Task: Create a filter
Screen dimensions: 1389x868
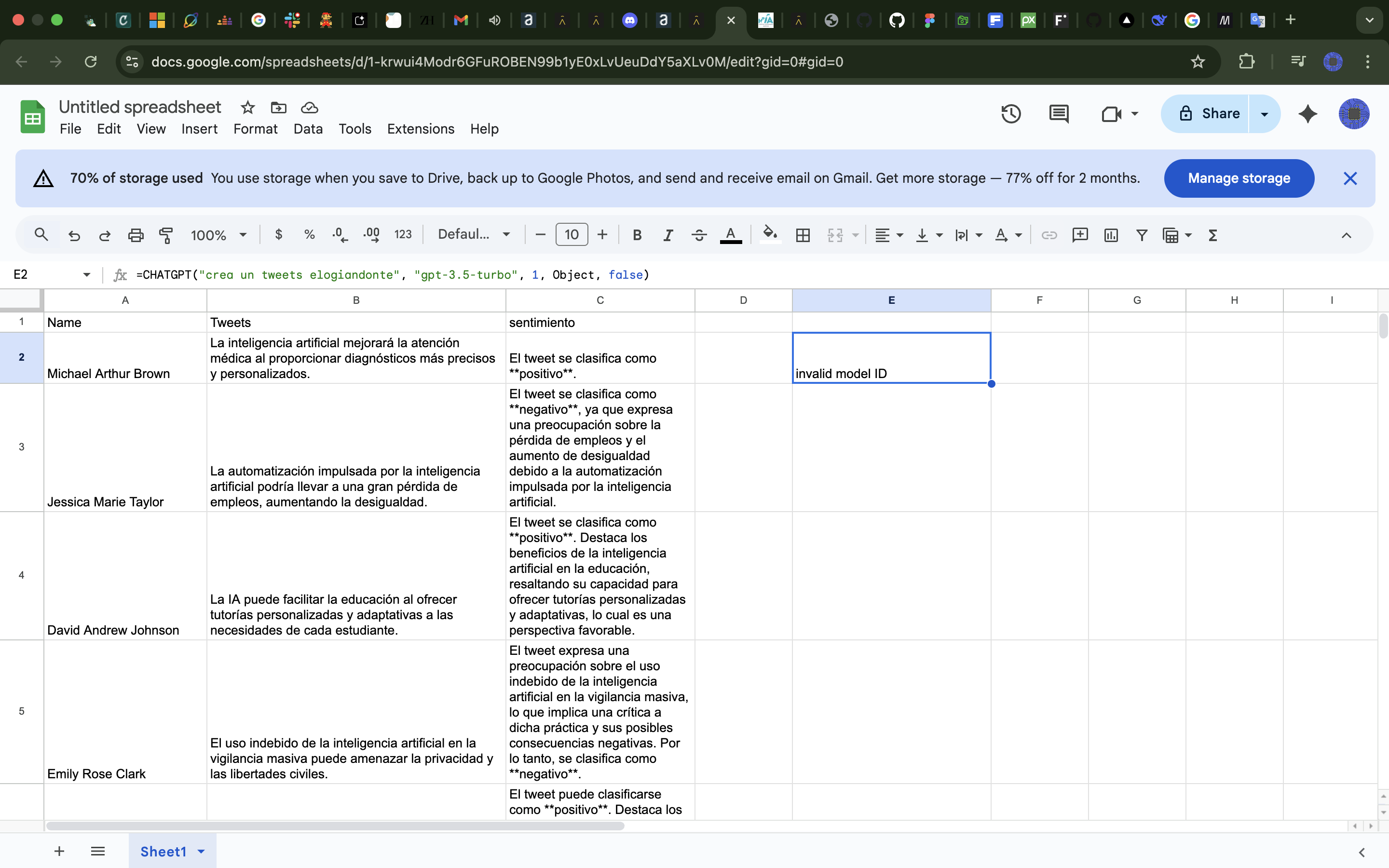Action: click(x=1142, y=235)
